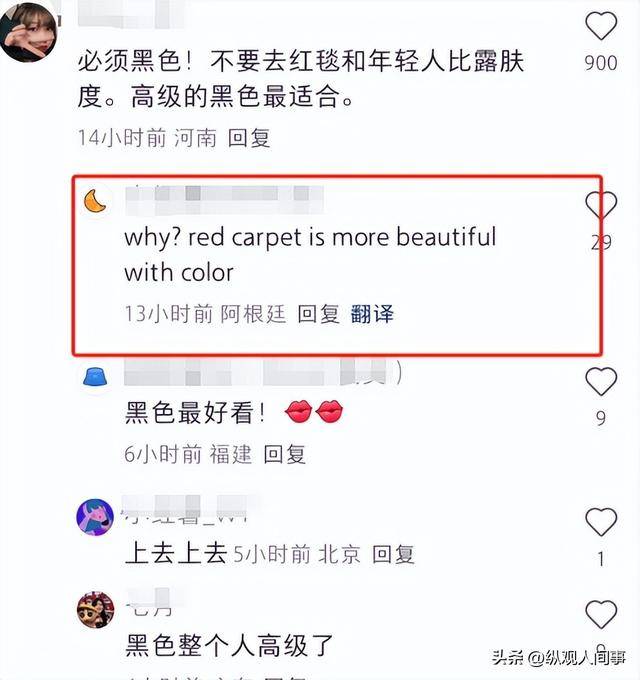Open the crescent moon avatar profile
Screen dimensions: 640x680
(x=95, y=202)
